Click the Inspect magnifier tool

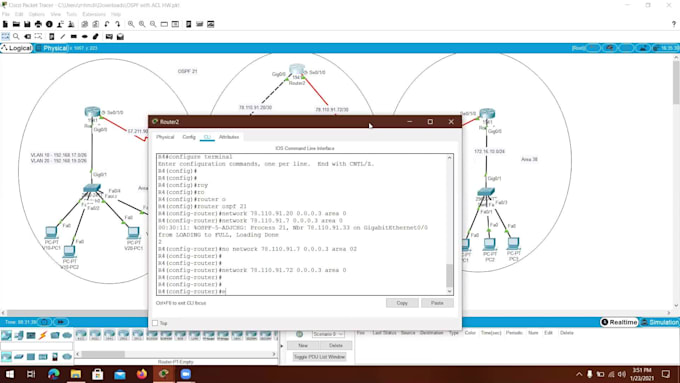pos(16,36)
